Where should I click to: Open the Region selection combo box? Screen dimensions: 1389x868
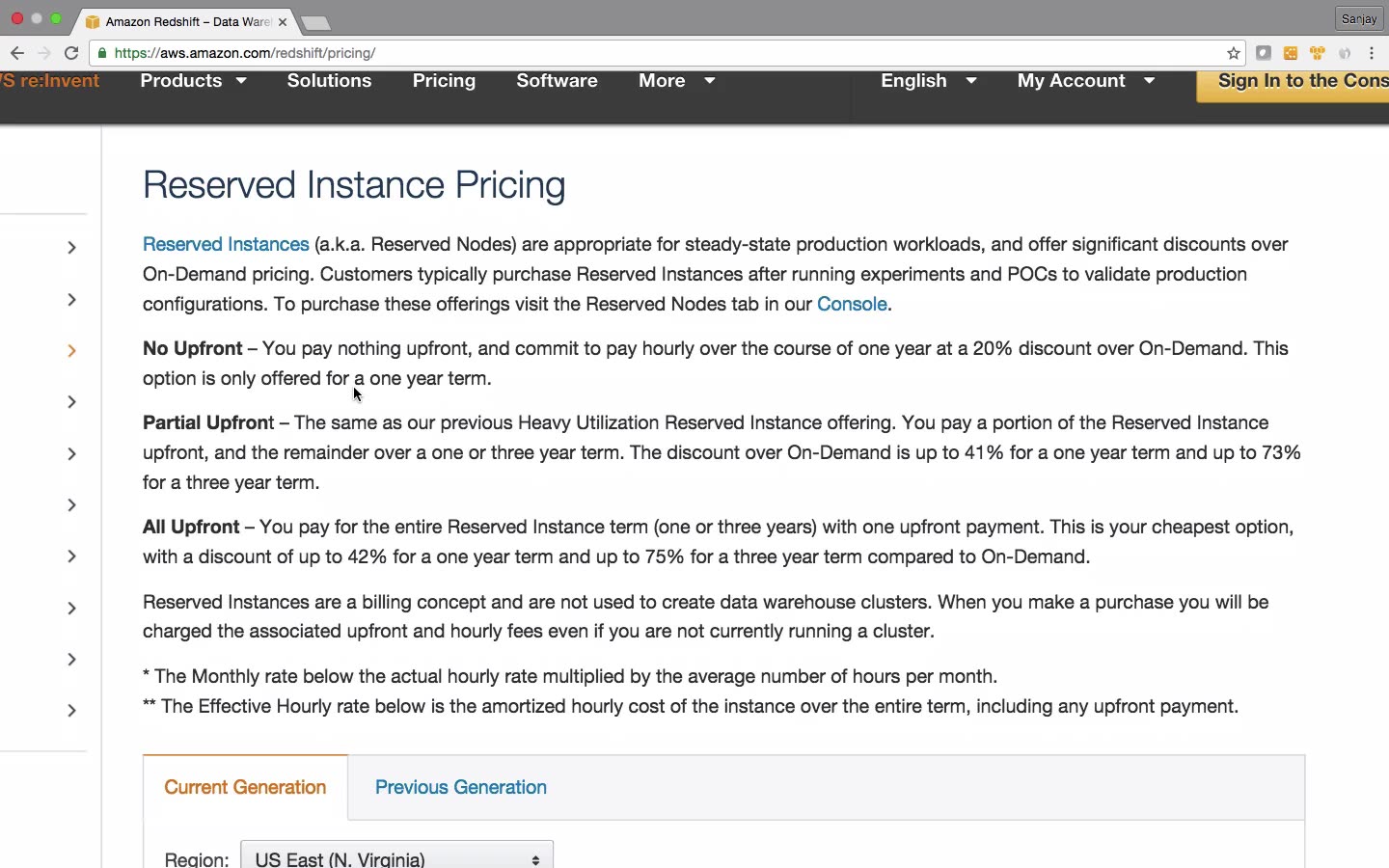pos(396,857)
